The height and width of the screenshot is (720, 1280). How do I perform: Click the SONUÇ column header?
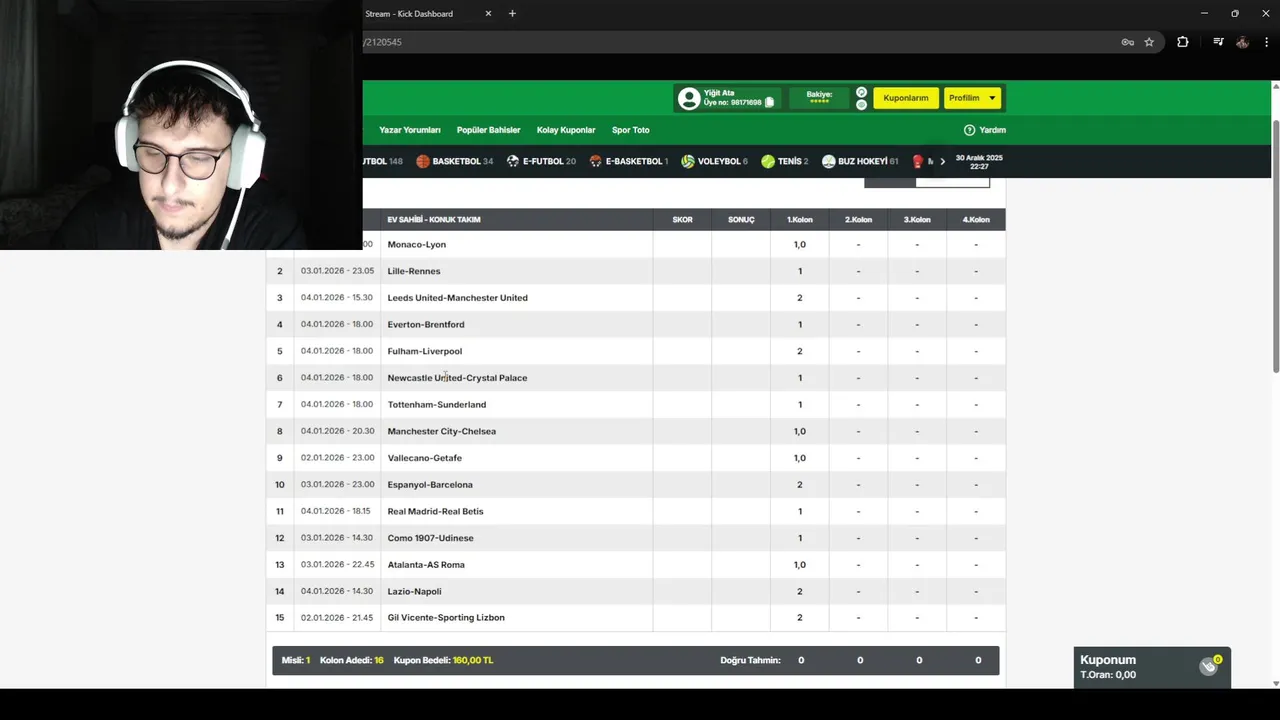pos(741,220)
